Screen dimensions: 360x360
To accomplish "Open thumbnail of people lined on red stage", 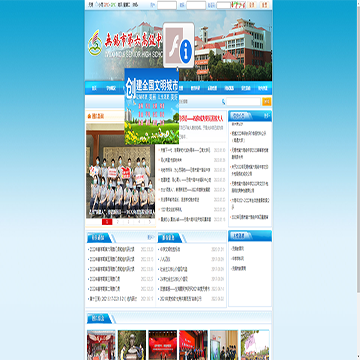I will click(193, 345).
